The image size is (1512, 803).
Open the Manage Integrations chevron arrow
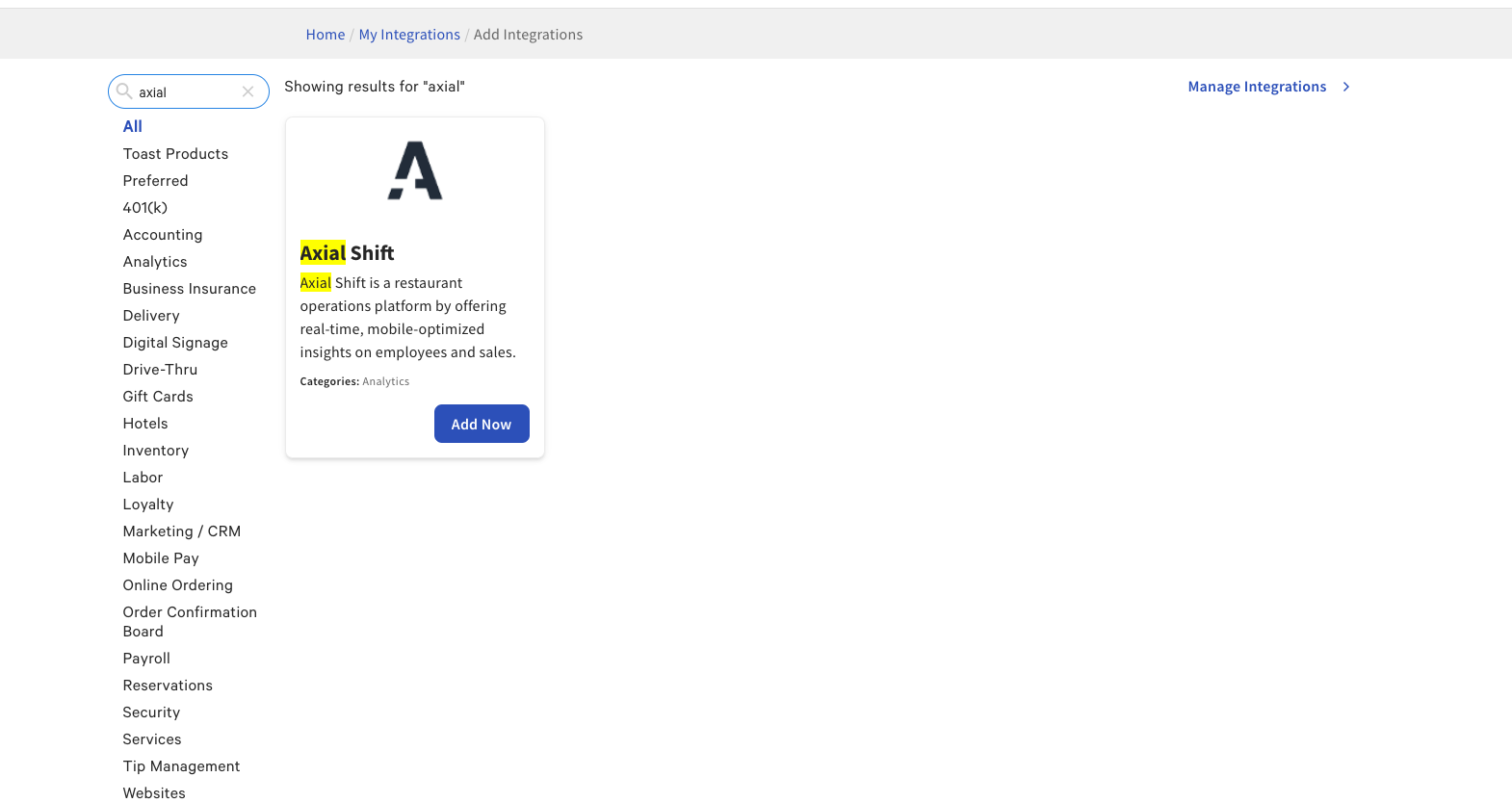(1346, 87)
